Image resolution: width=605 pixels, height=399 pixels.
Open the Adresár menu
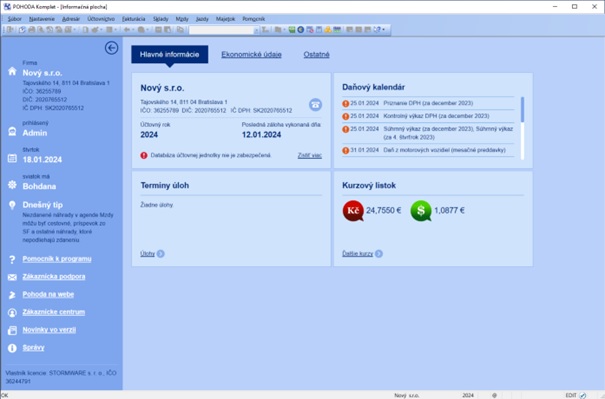pos(71,19)
